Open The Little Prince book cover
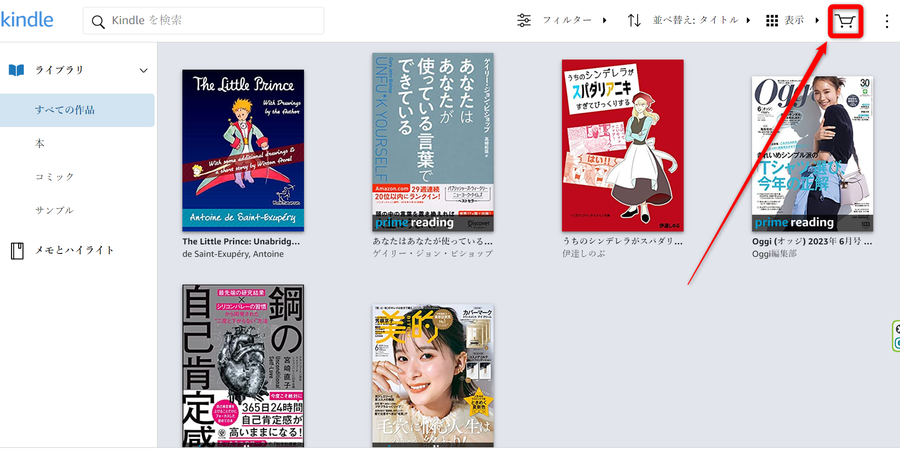900x449 pixels. [x=243, y=150]
